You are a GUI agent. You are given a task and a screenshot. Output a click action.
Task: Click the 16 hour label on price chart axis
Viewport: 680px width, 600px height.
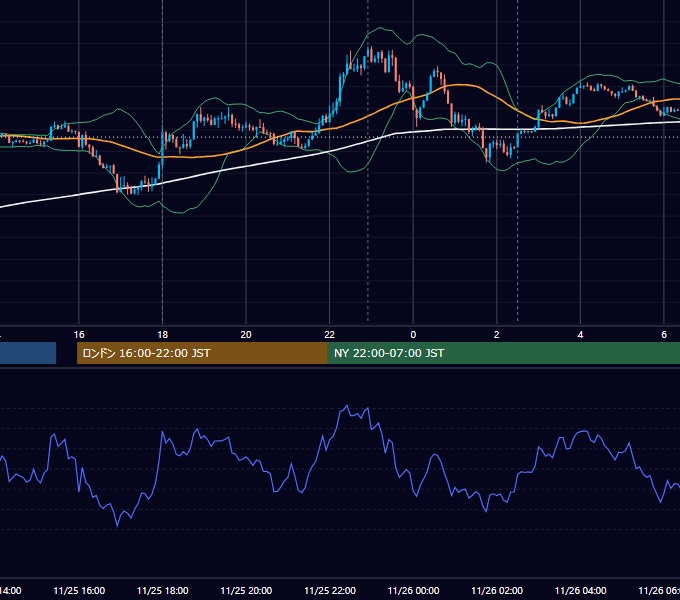click(x=79, y=335)
